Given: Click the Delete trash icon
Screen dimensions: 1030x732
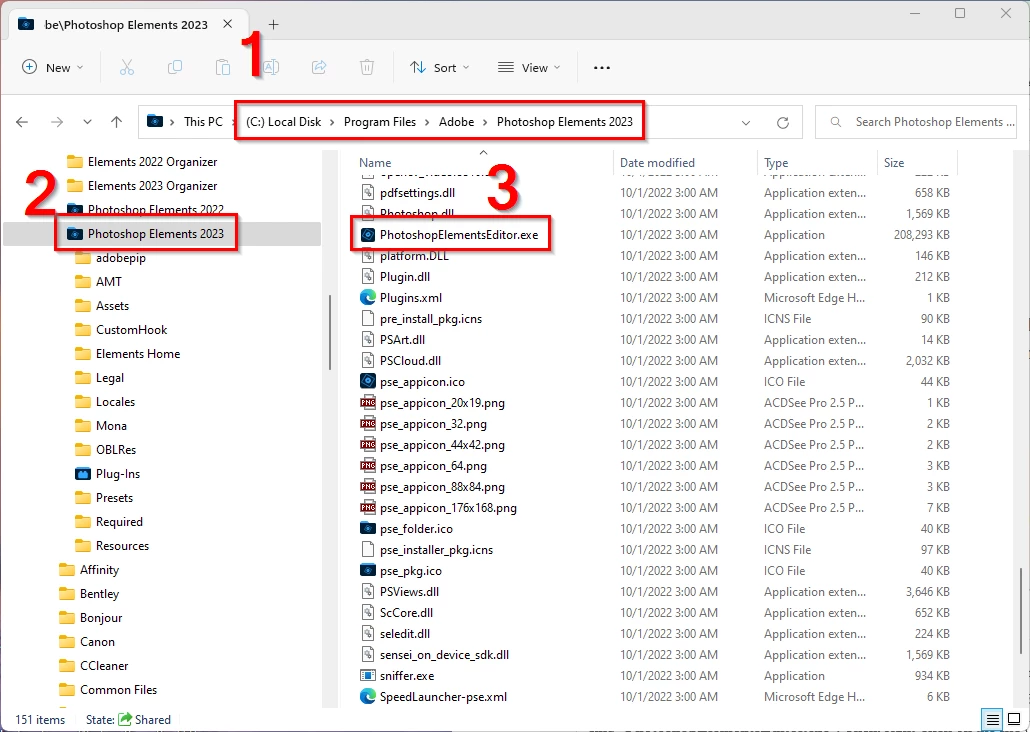Looking at the screenshot, I should (367, 68).
